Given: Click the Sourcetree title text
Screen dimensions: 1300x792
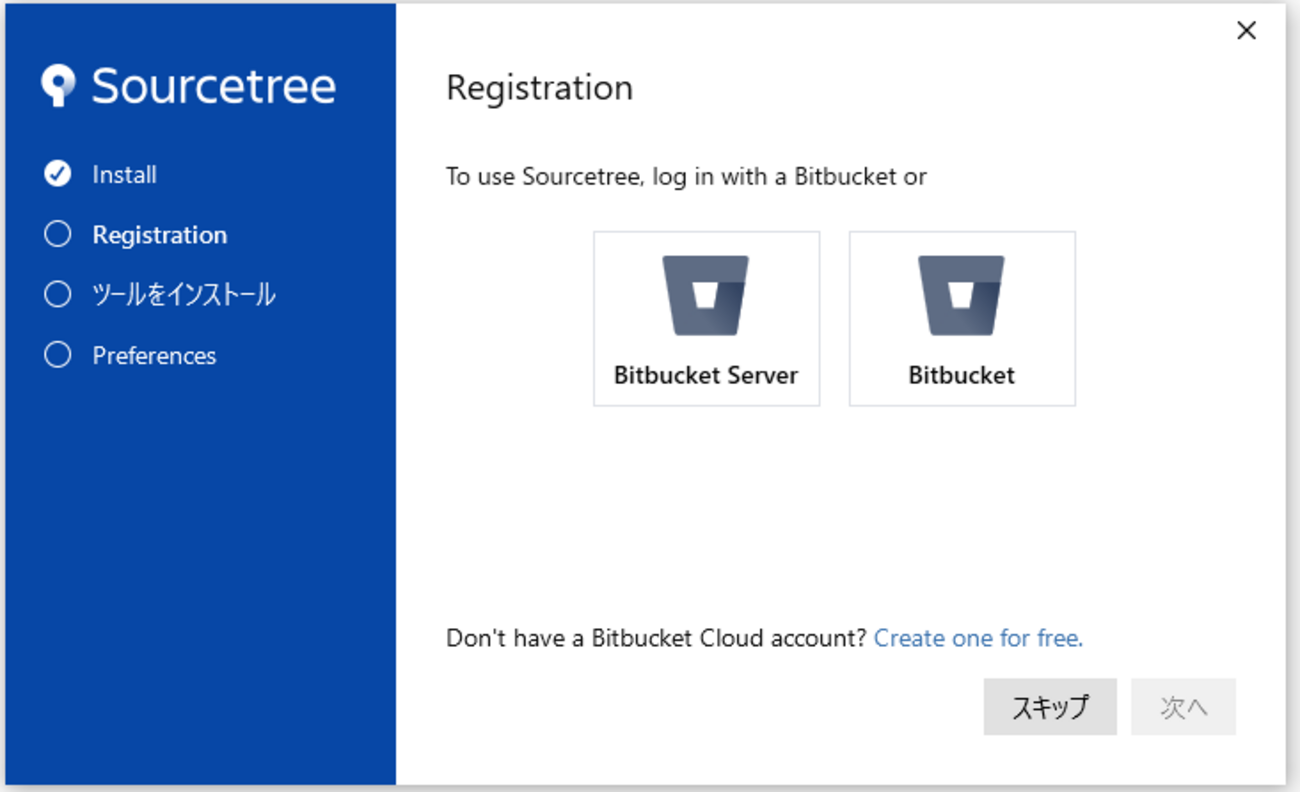Looking at the screenshot, I should [214, 86].
